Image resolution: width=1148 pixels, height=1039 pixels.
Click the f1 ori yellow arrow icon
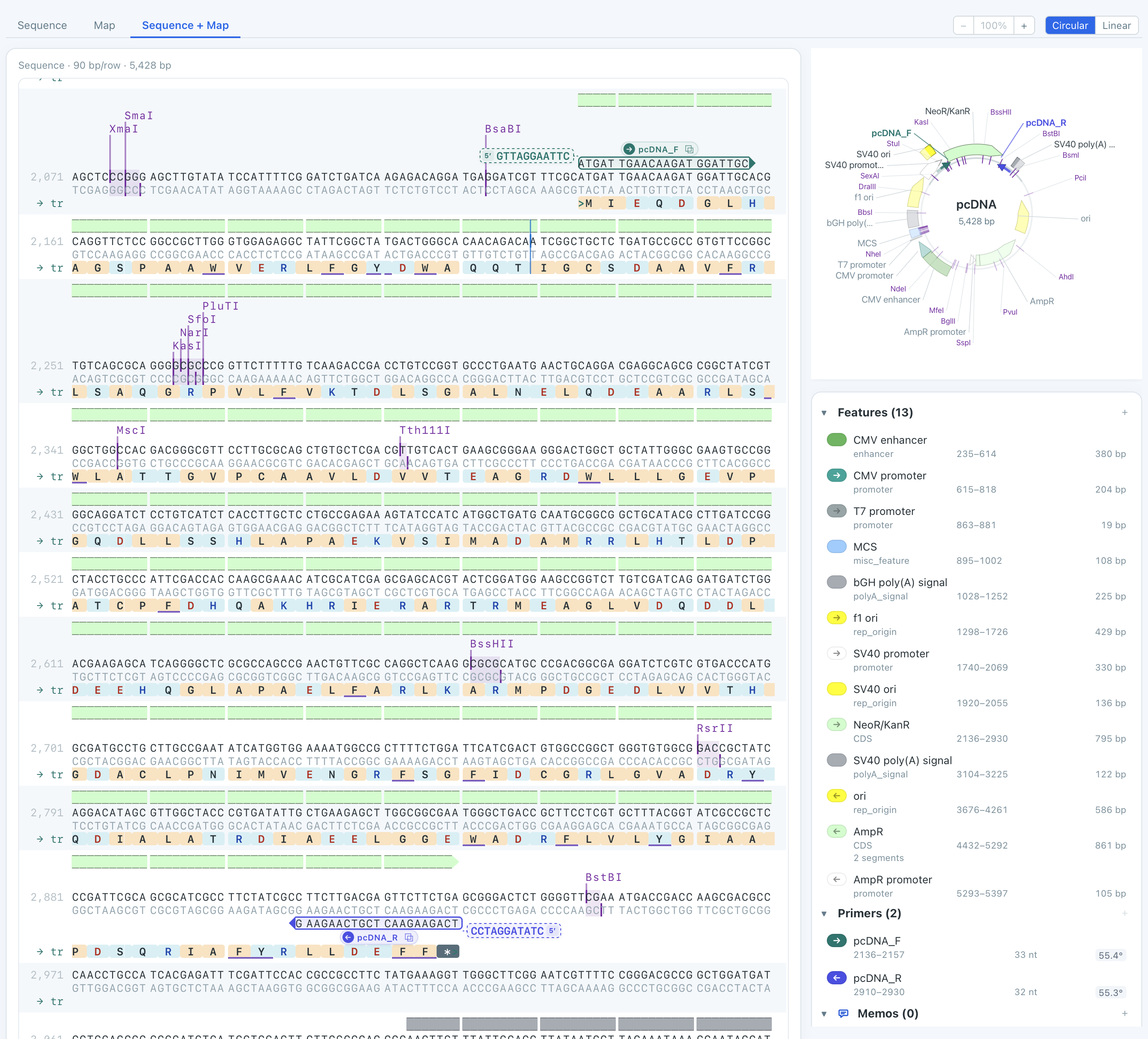pyautogui.click(x=836, y=618)
